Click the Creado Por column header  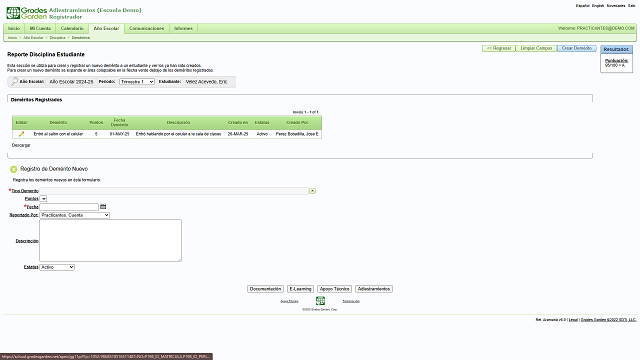(x=297, y=122)
